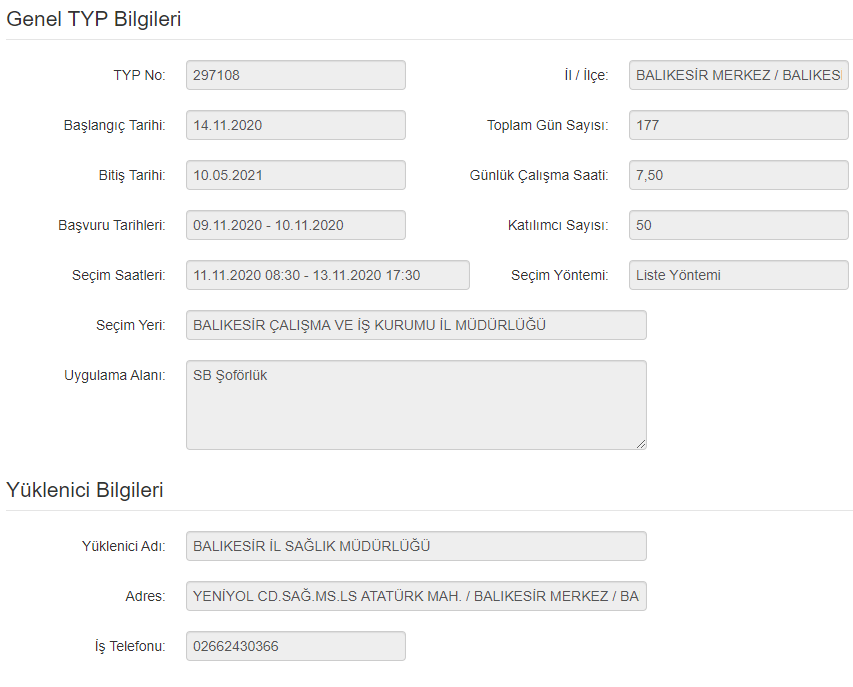Click the İş Telefonu phone number field
The height and width of the screenshot is (687, 853).
coord(295,646)
